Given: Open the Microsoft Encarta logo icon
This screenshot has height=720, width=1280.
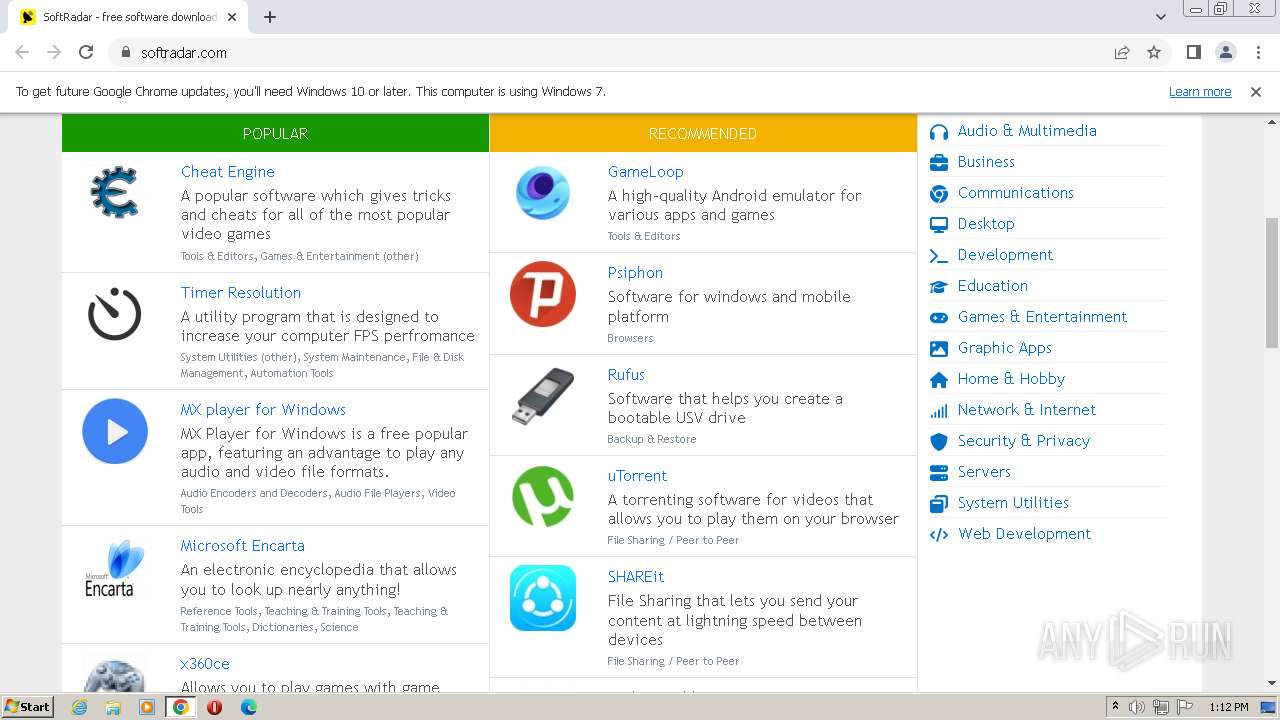Looking at the screenshot, I should click(114, 567).
